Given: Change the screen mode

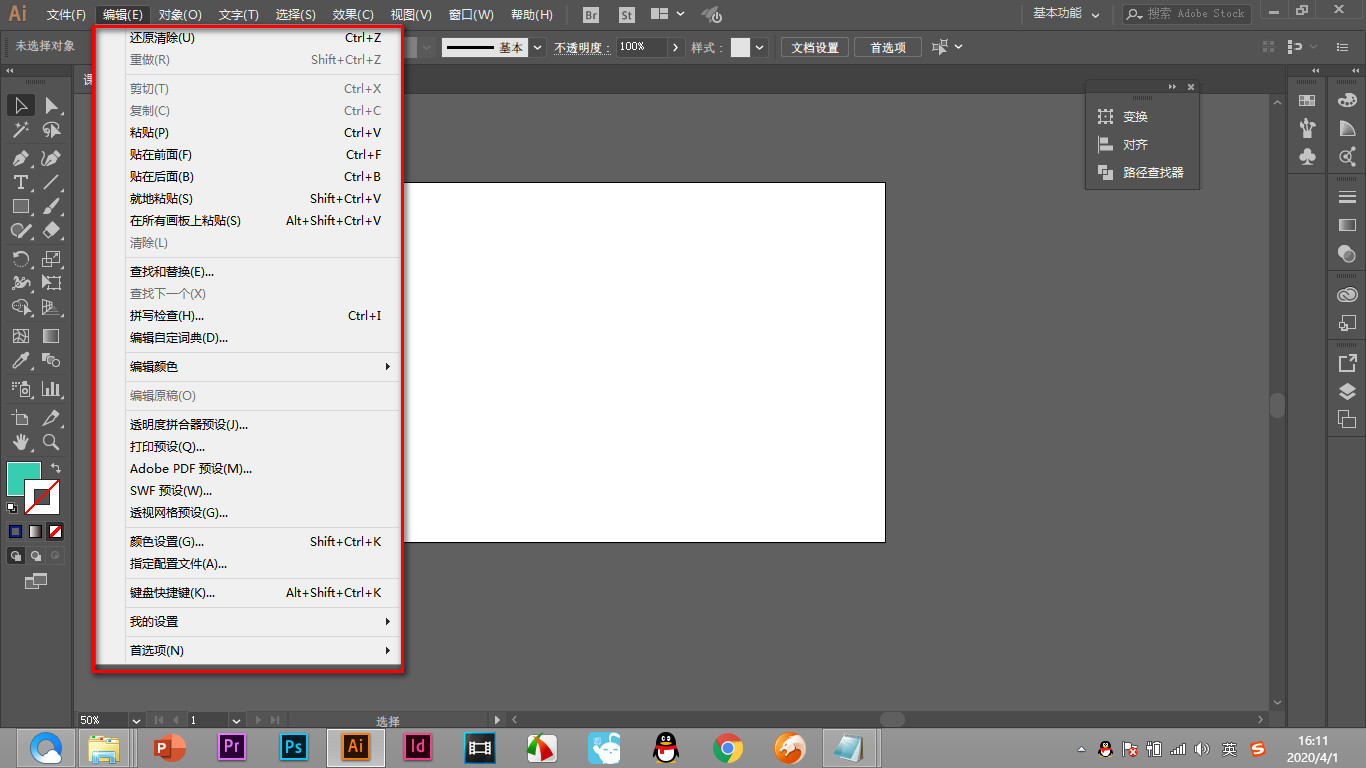Looking at the screenshot, I should tap(36, 580).
